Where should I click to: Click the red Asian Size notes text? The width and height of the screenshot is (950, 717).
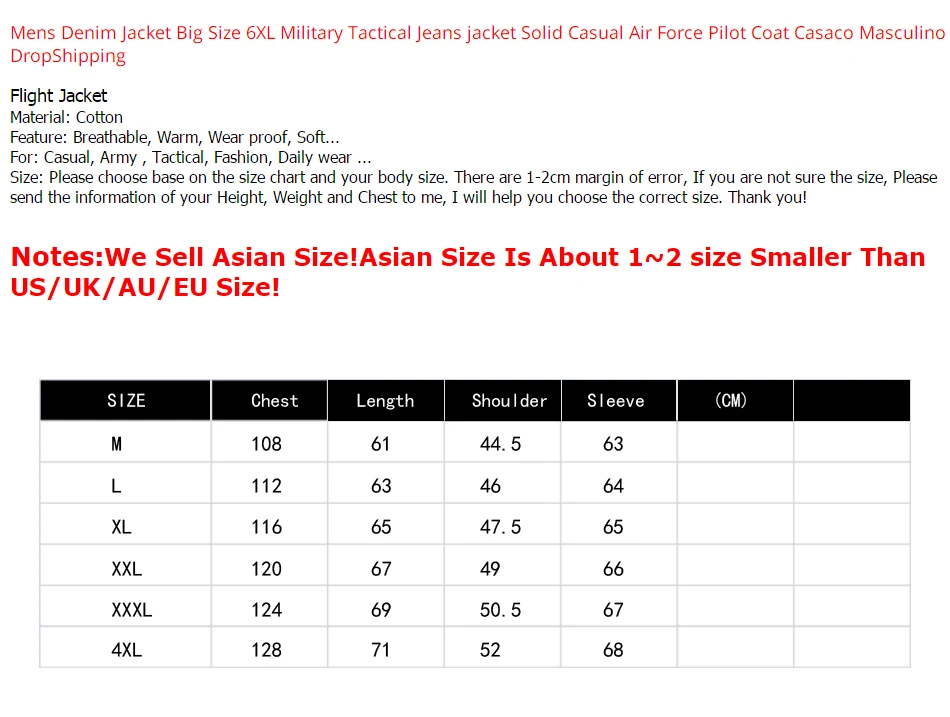468,272
